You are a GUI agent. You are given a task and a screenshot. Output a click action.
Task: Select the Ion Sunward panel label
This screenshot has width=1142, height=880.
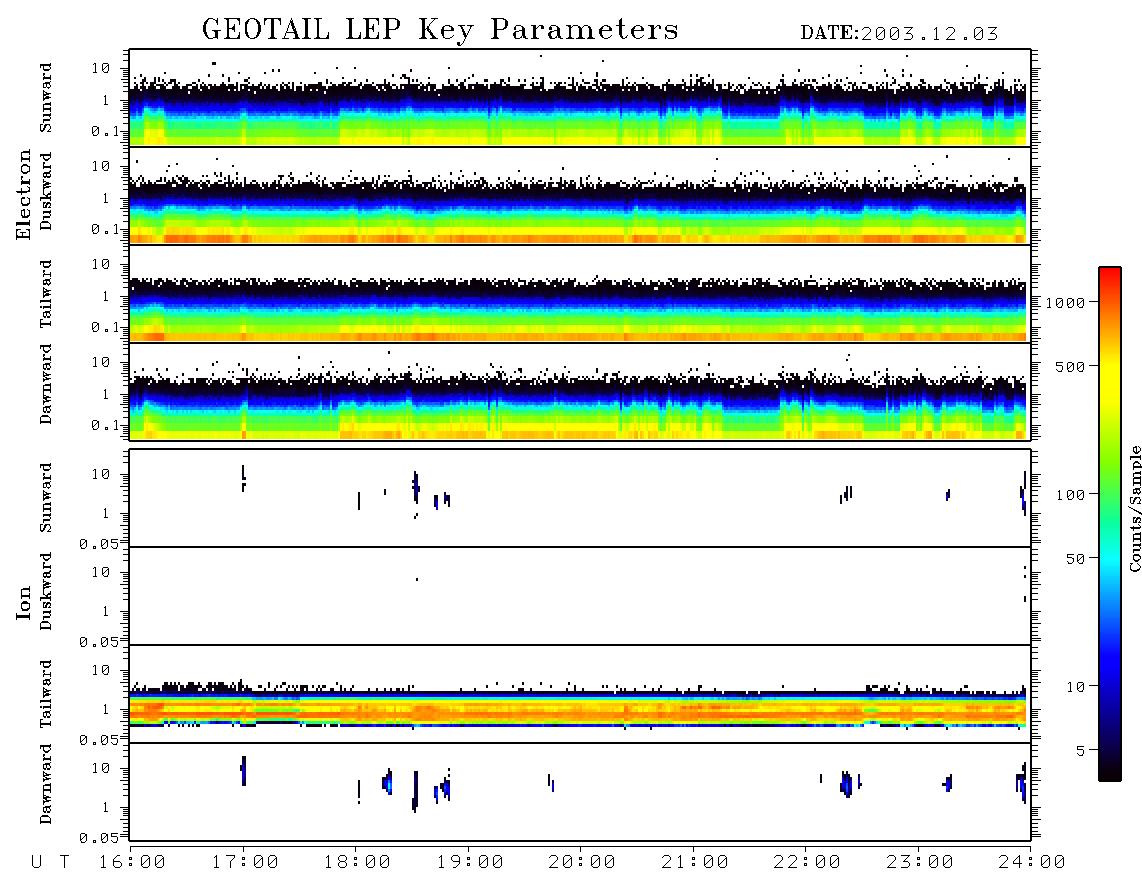[x=46, y=498]
